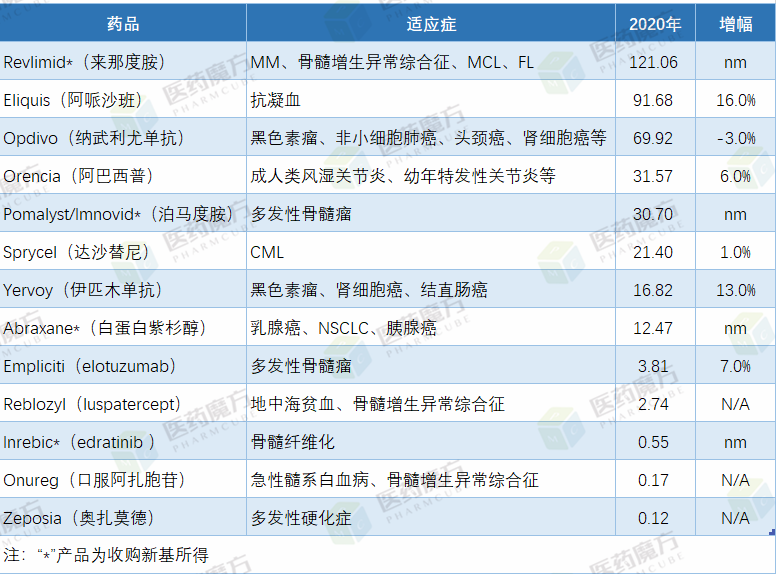Select the Orencia (阿巴西普) cell
The image size is (776, 574).
[x=78, y=176]
